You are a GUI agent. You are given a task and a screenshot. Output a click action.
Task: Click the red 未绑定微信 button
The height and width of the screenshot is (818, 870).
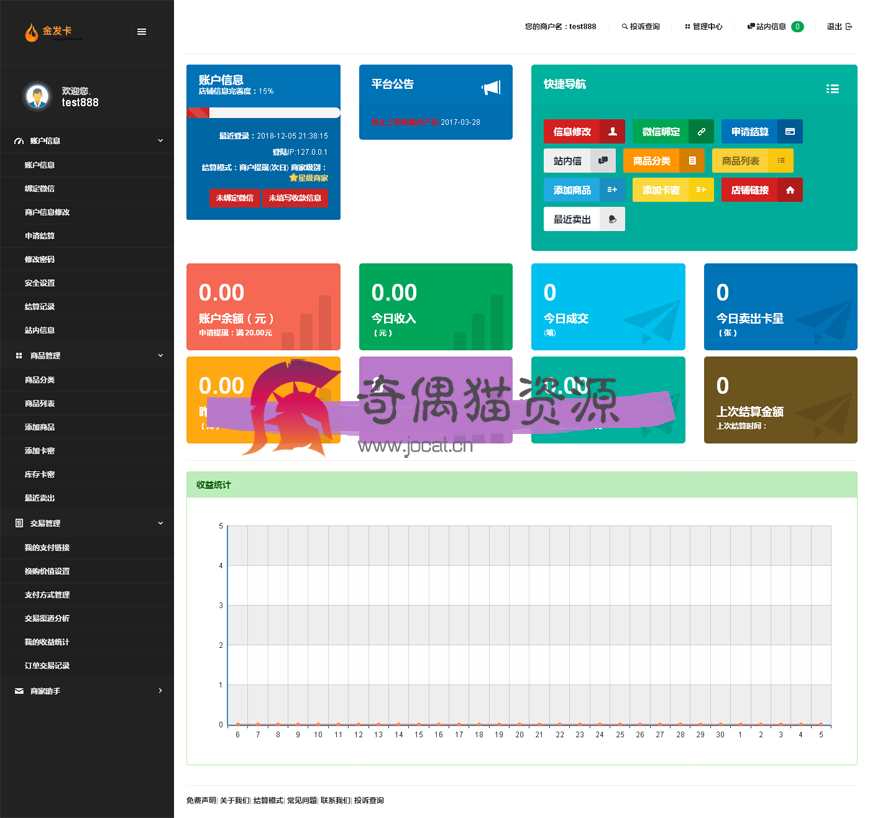click(x=234, y=198)
